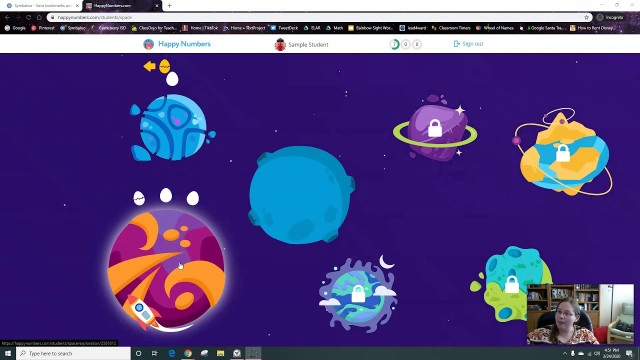Open the large plain blue asteroid planet
640x360 pixels.
point(301,195)
